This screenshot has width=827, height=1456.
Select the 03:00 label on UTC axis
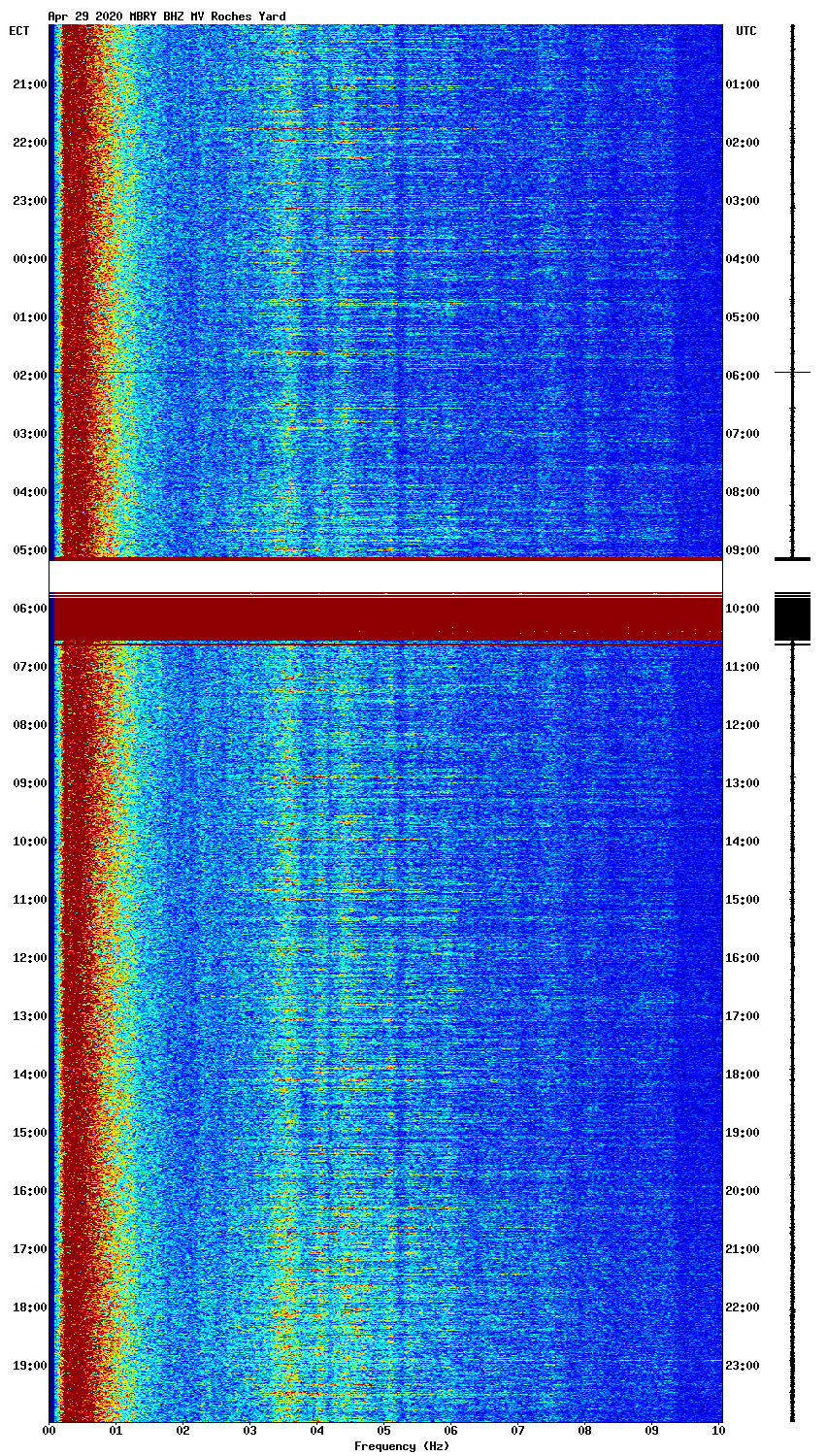(743, 201)
